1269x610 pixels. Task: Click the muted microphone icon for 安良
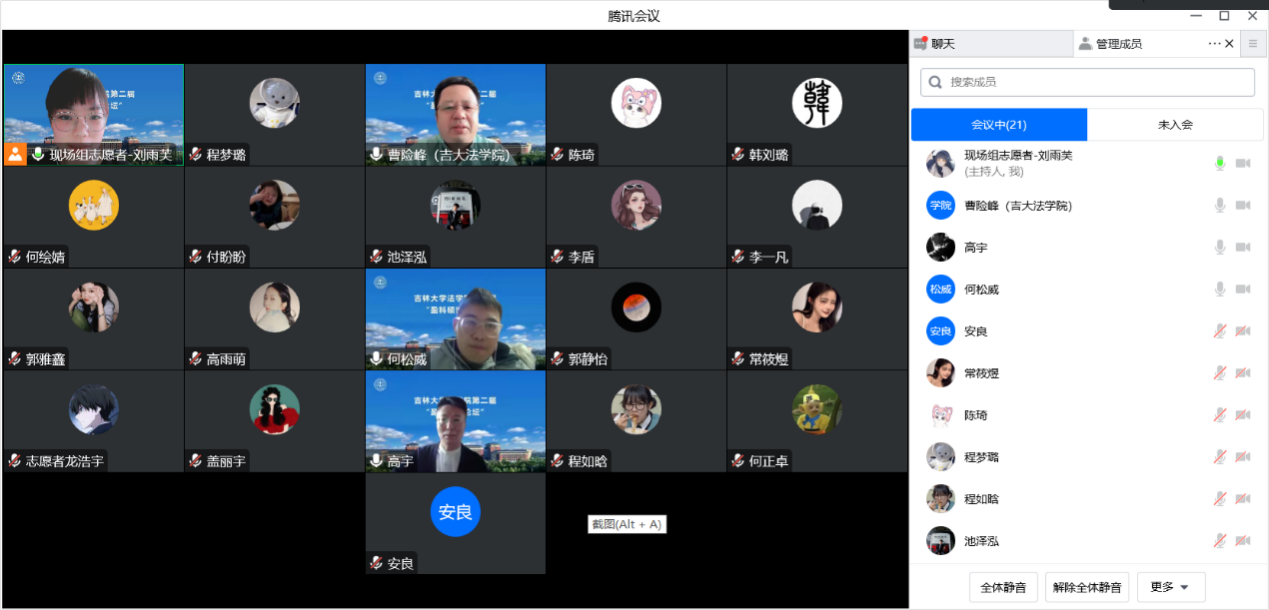[x=1219, y=331]
